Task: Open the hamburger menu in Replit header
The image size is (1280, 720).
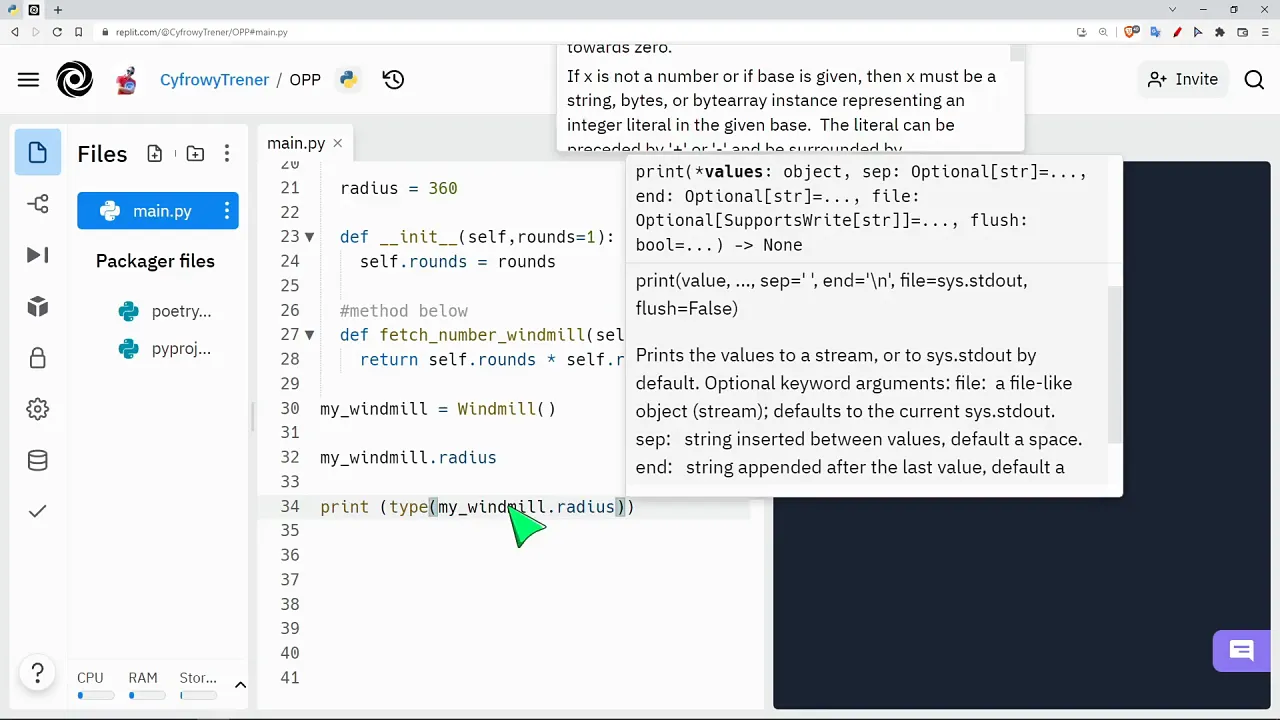Action: point(28,80)
